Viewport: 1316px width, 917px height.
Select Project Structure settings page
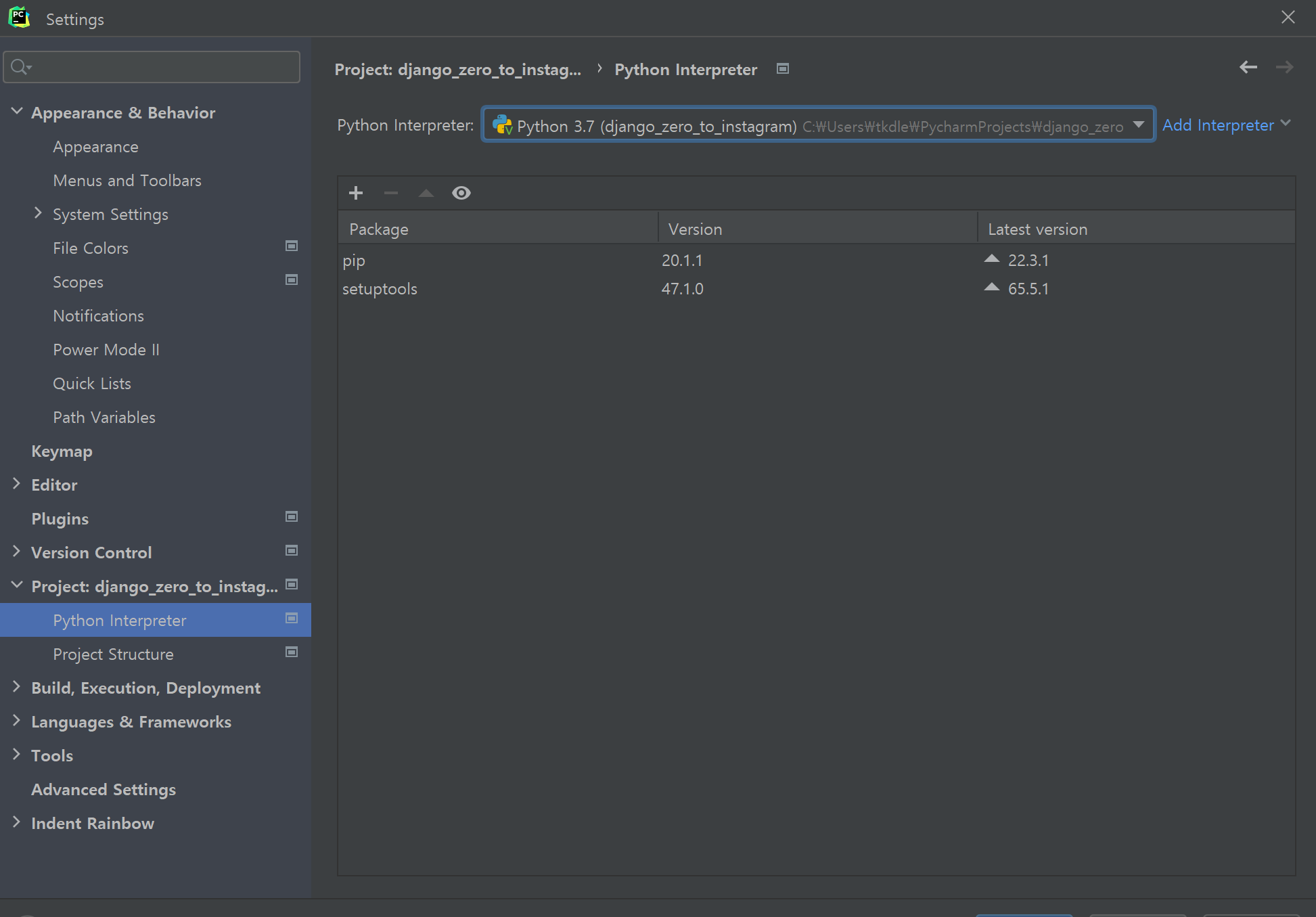pos(113,654)
